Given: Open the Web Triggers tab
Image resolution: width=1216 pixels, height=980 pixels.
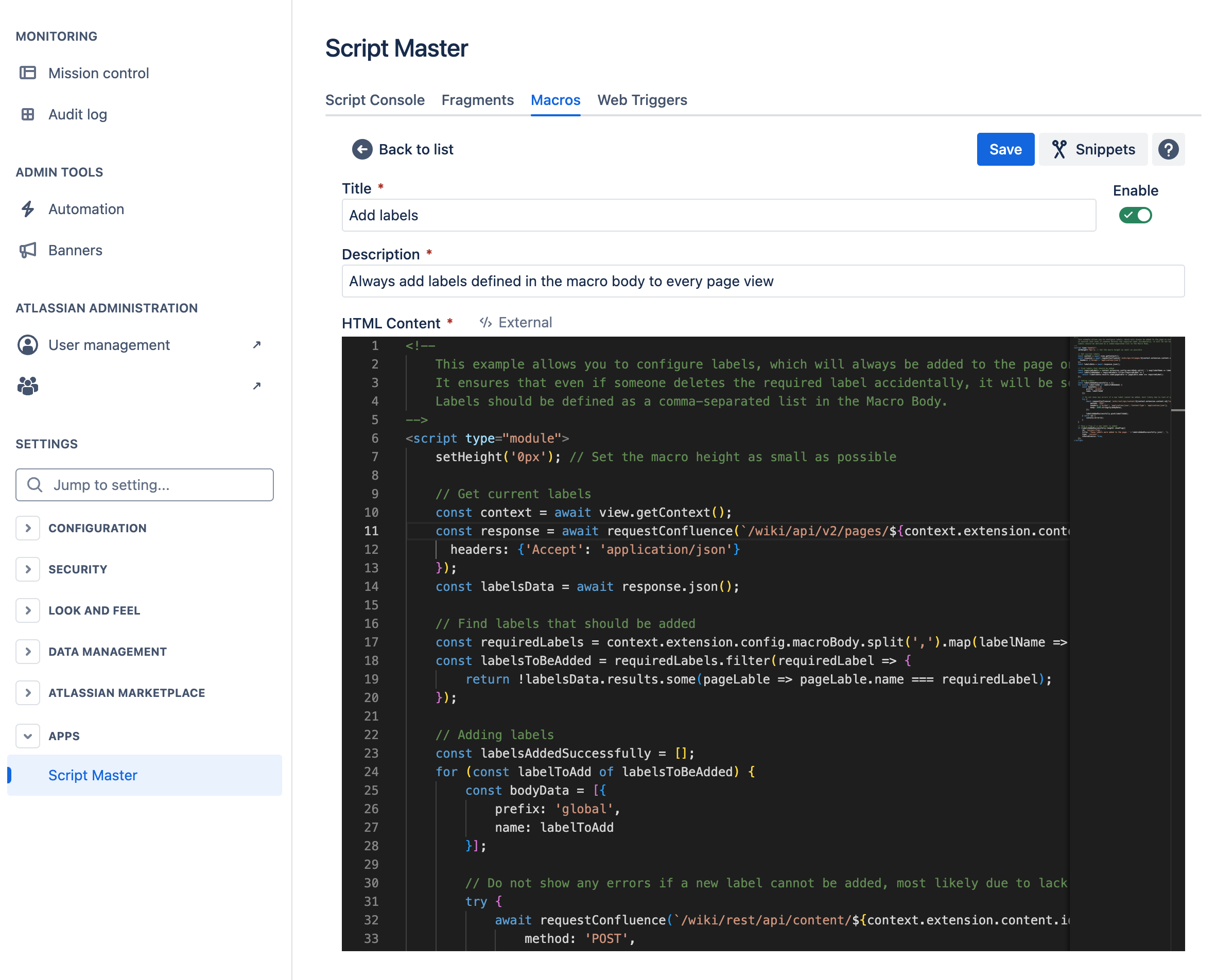Looking at the screenshot, I should pyautogui.click(x=642, y=100).
